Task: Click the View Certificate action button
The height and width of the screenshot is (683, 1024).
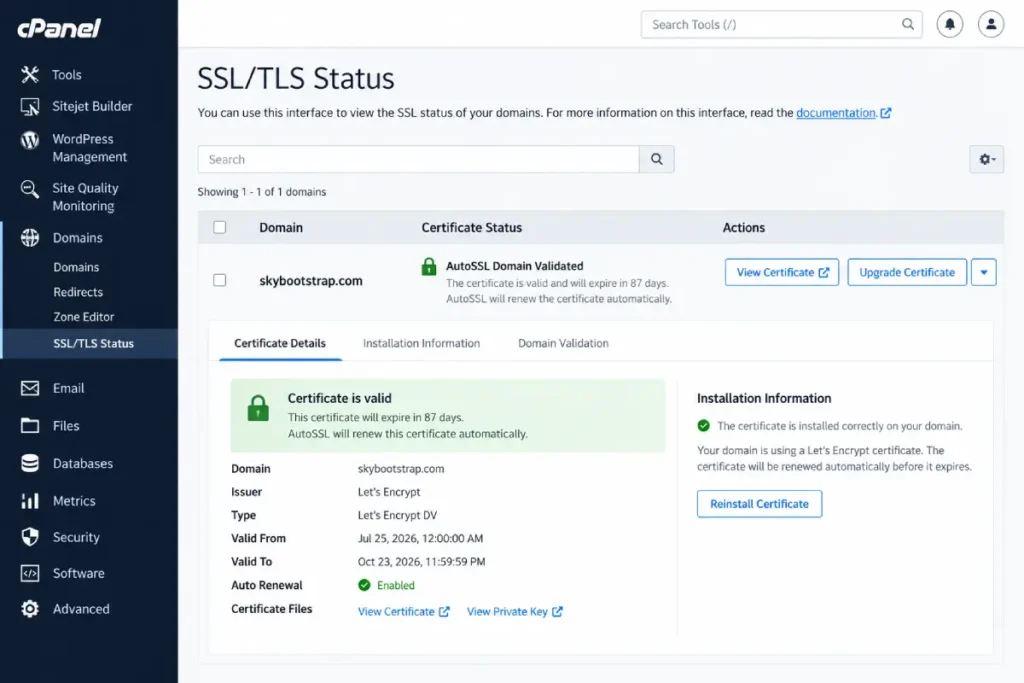Action: point(782,272)
